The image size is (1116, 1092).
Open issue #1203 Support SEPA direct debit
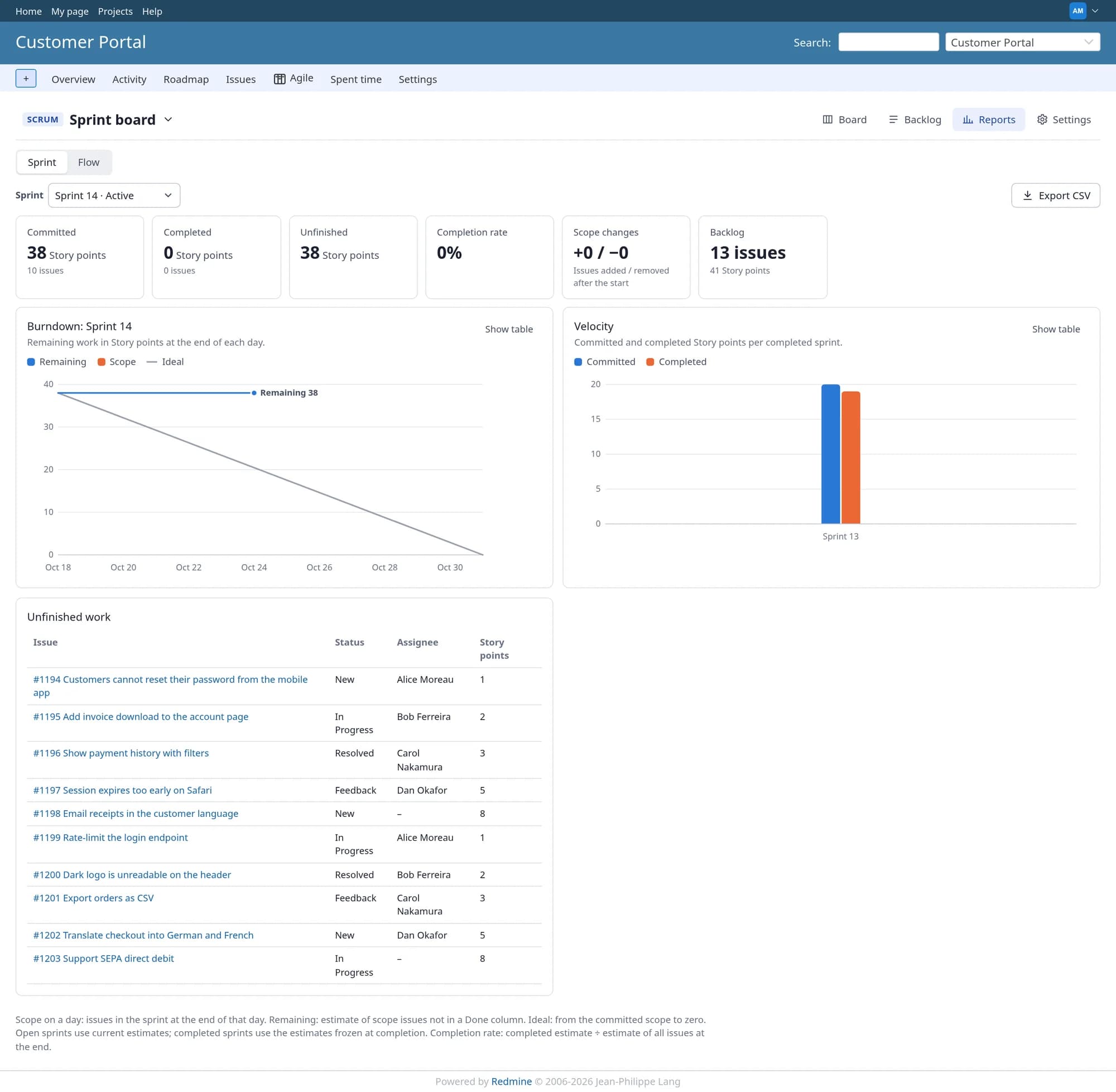click(103, 959)
